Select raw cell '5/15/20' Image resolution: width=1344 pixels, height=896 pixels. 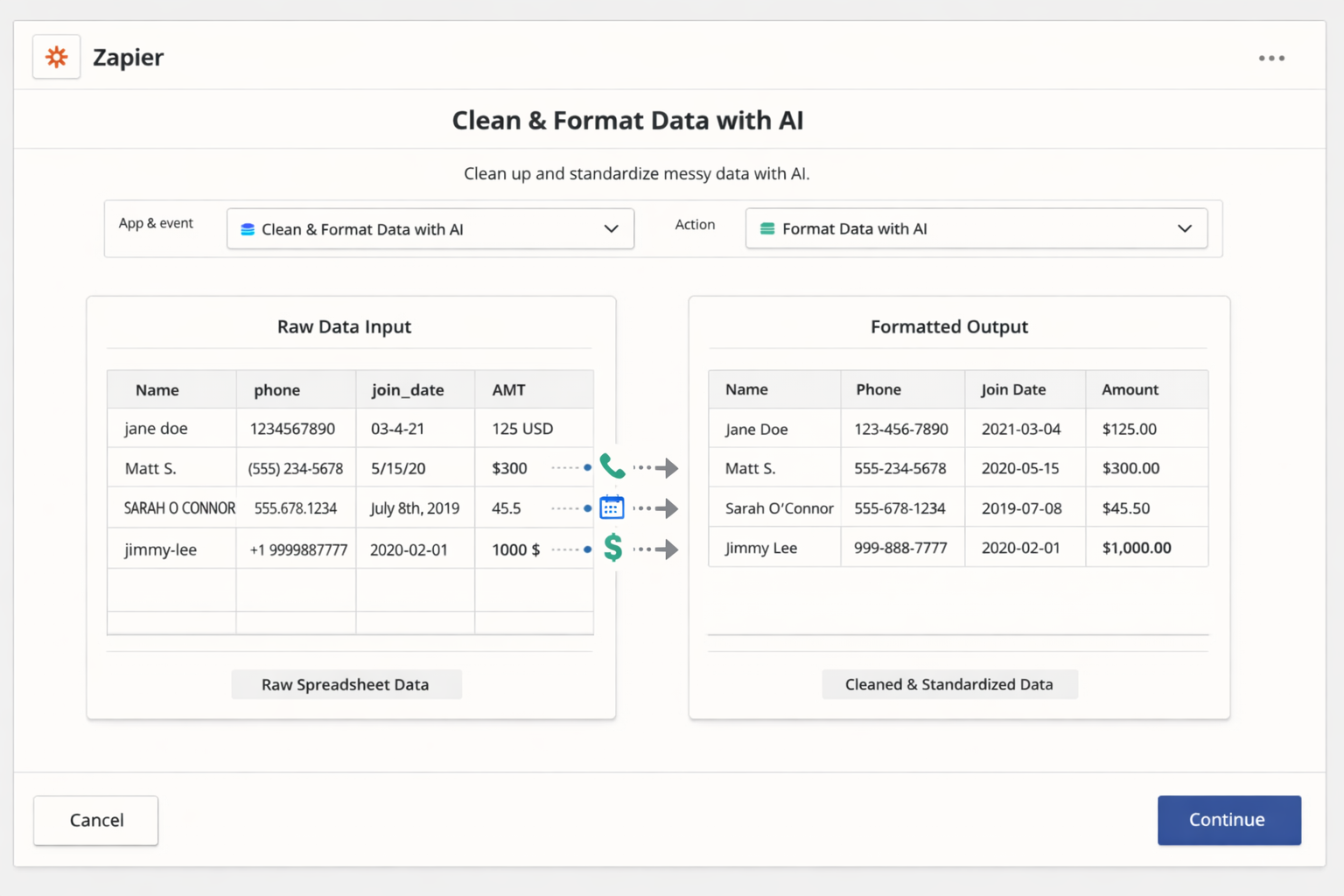[416, 468]
